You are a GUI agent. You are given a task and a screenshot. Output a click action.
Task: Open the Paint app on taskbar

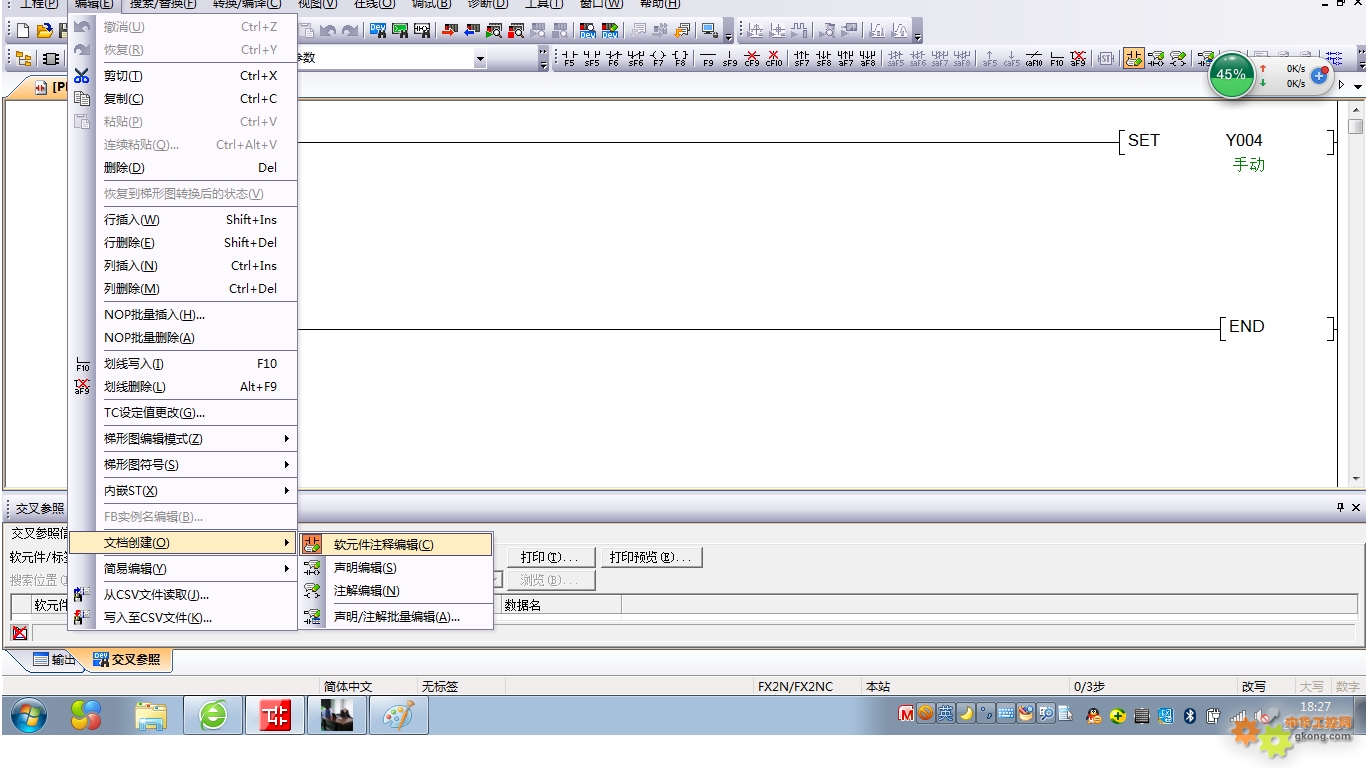coord(399,716)
